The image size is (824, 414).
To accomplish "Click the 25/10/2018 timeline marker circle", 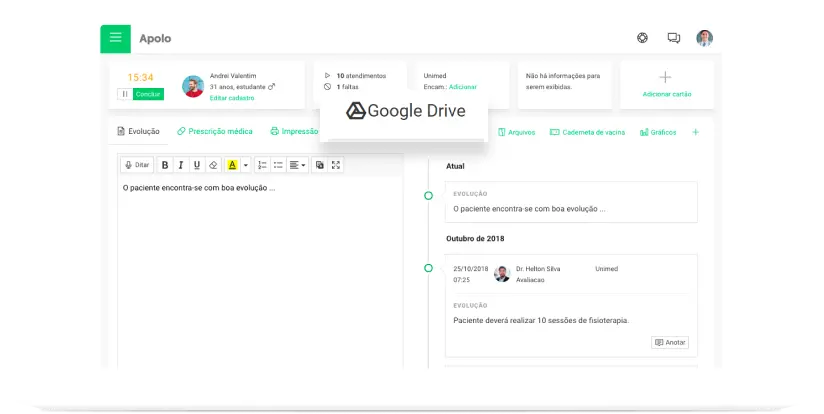I will 428,268.
